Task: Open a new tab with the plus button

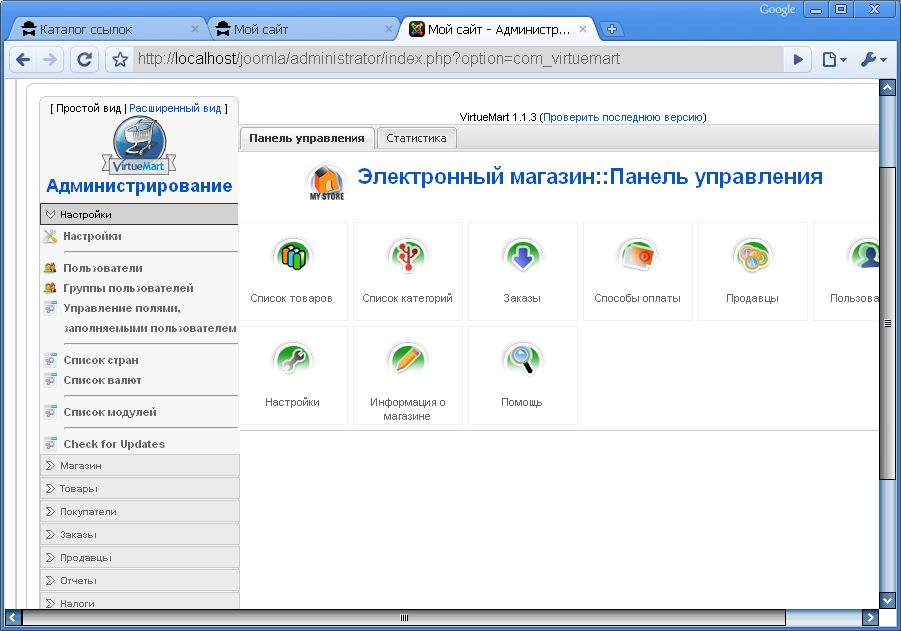Action: coord(611,29)
